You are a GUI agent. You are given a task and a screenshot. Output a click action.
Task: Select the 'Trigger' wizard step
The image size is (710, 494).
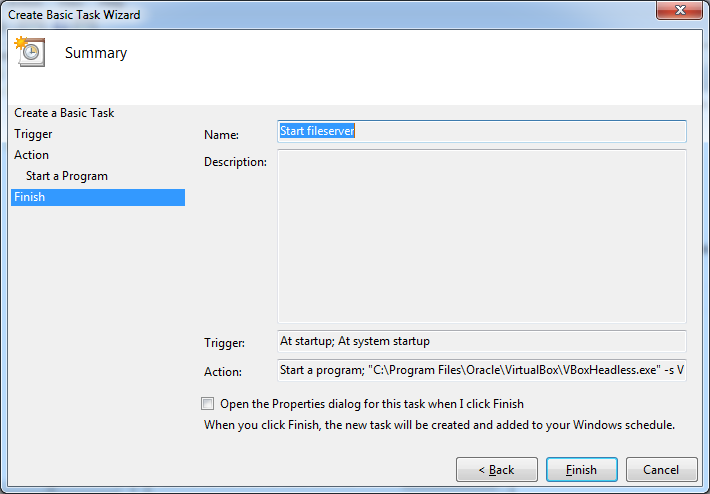[33, 134]
